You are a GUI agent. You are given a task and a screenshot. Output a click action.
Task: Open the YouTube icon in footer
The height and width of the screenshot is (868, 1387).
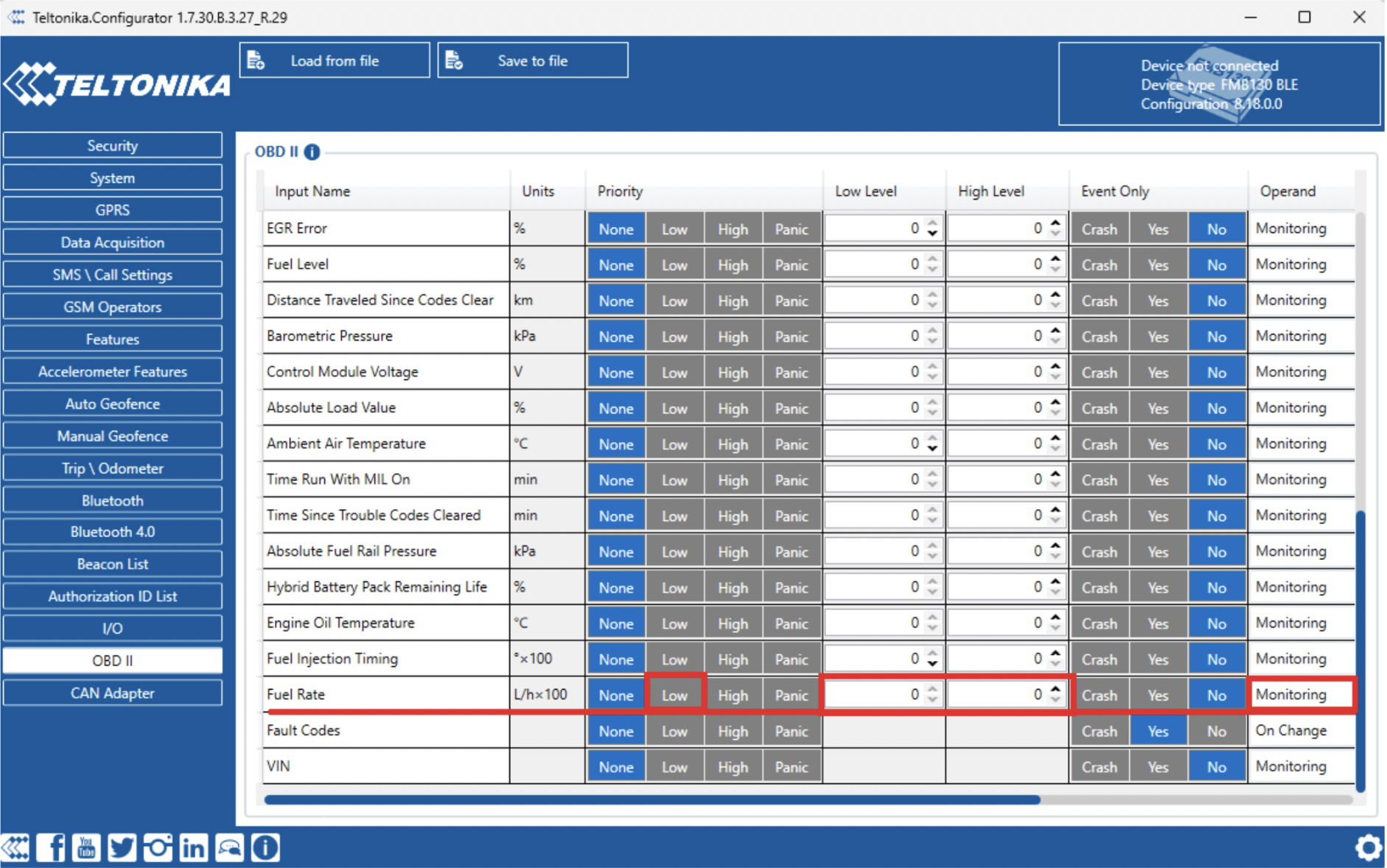pyautogui.click(x=86, y=847)
